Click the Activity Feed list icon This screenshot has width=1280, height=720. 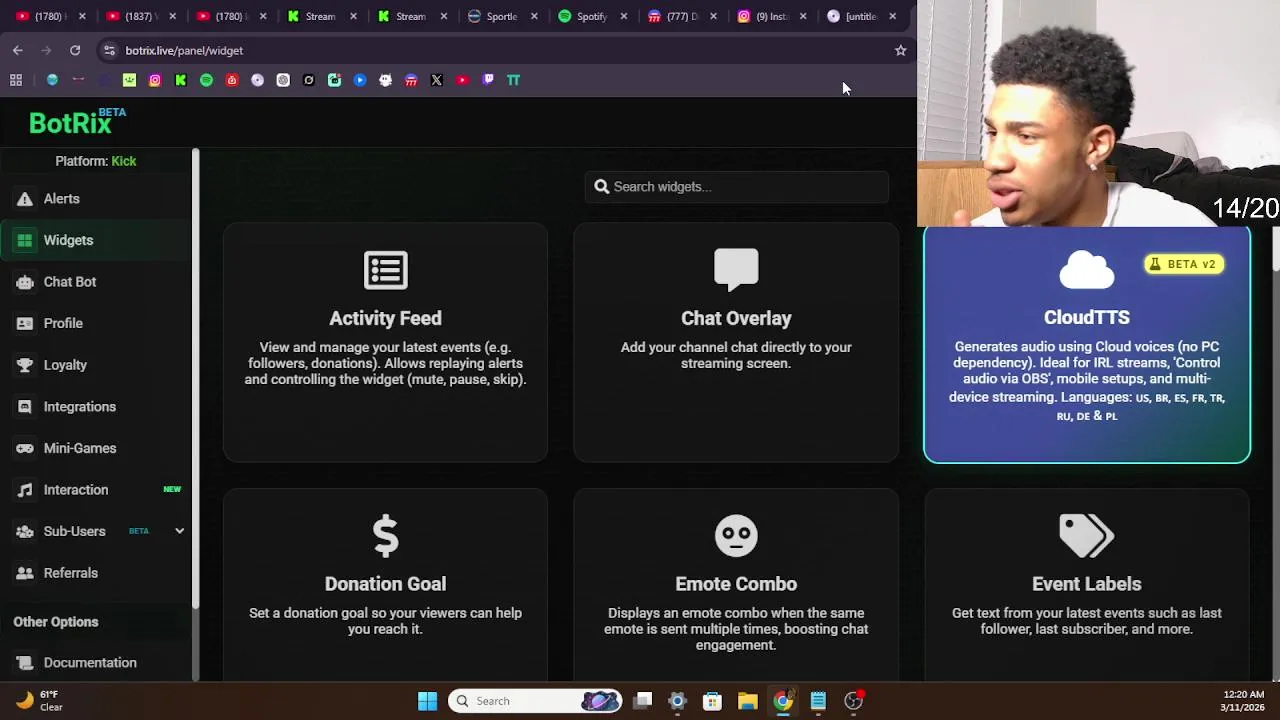tap(385, 270)
